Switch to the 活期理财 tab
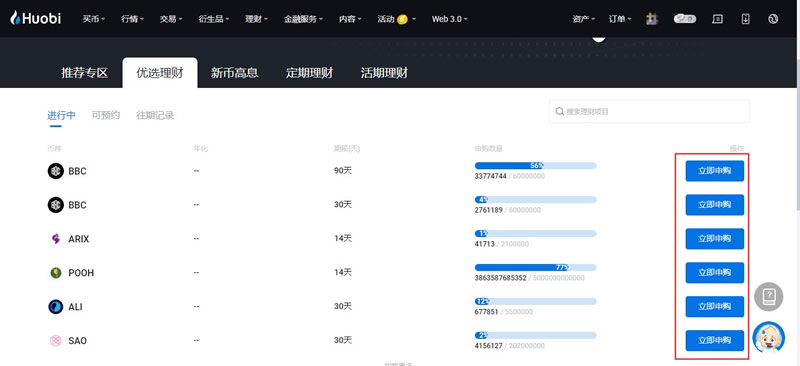The height and width of the screenshot is (366, 800). pos(384,72)
